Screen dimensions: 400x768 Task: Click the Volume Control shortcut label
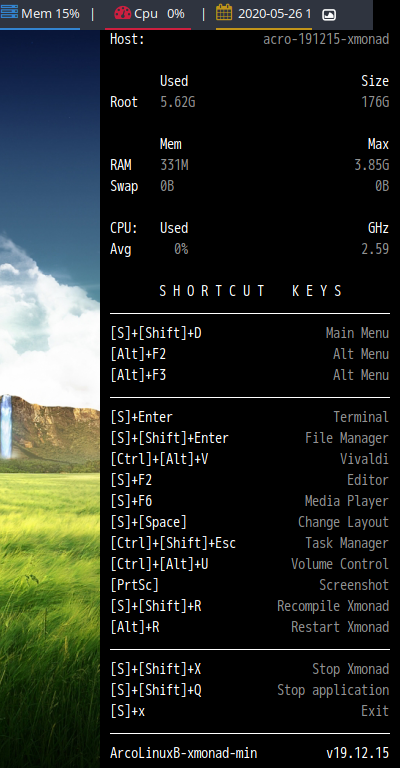[x=340, y=564]
